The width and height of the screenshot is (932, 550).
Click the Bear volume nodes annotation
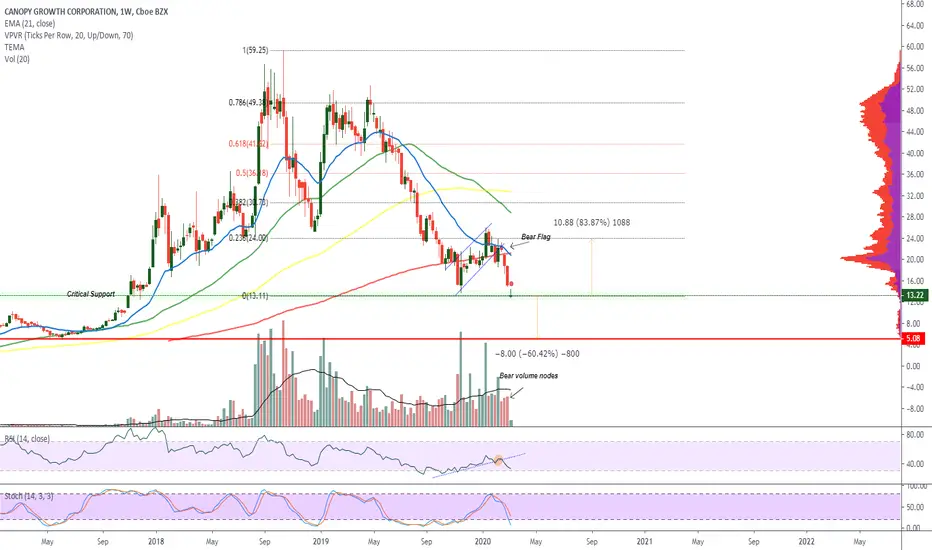[x=528, y=376]
